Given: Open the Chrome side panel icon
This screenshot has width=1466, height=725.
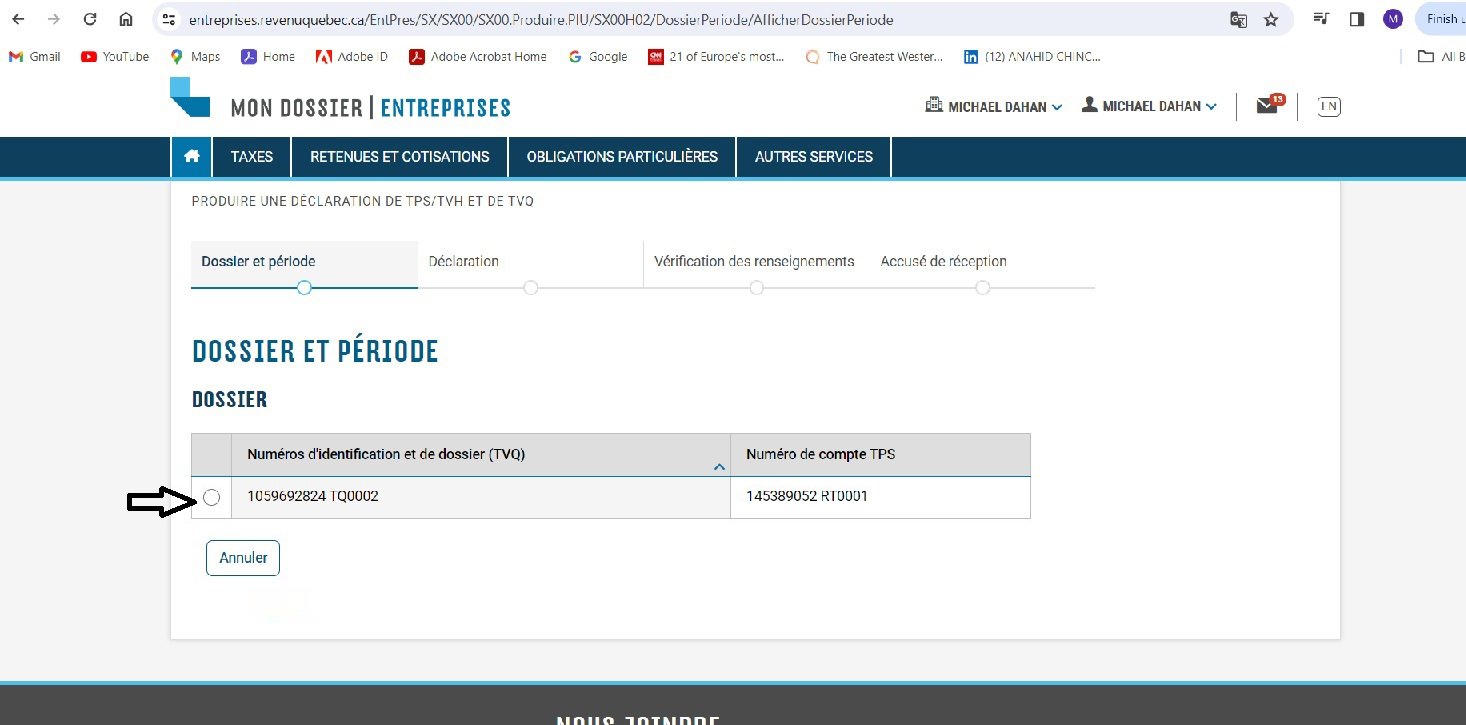Looking at the screenshot, I should pos(1357,19).
